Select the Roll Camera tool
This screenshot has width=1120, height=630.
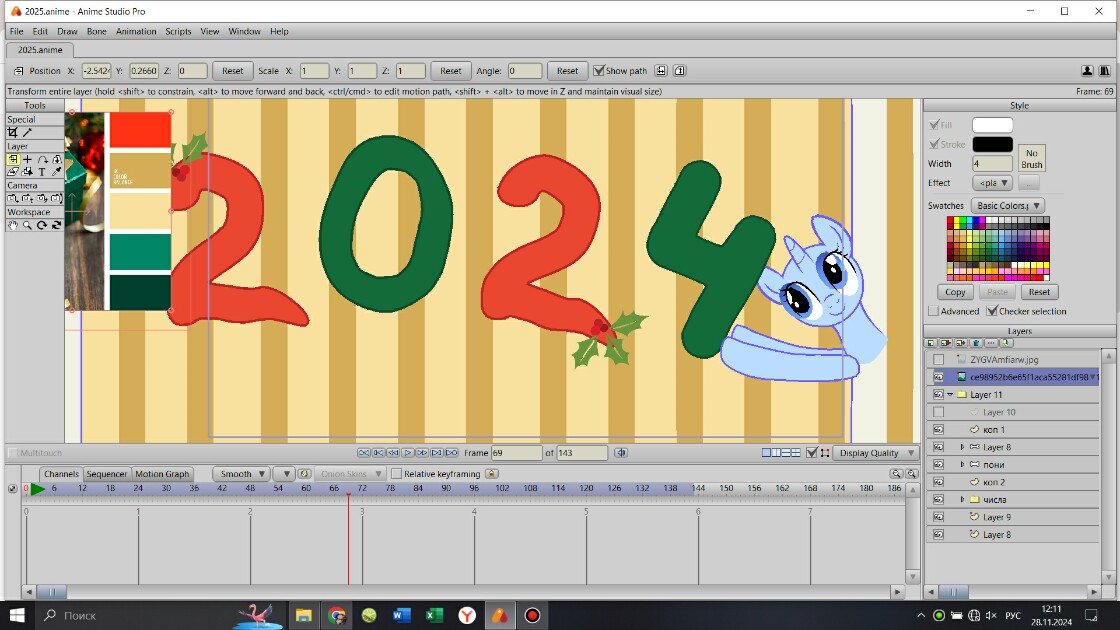[42, 199]
